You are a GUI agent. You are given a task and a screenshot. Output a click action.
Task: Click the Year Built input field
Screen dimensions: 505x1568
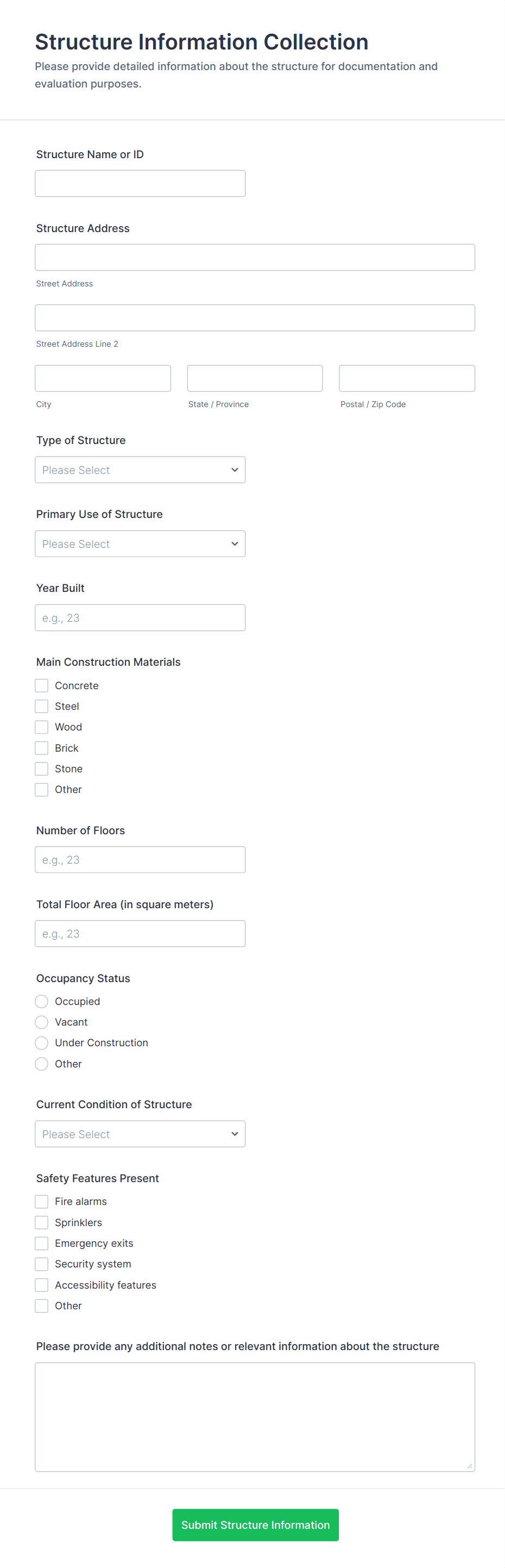tap(140, 617)
